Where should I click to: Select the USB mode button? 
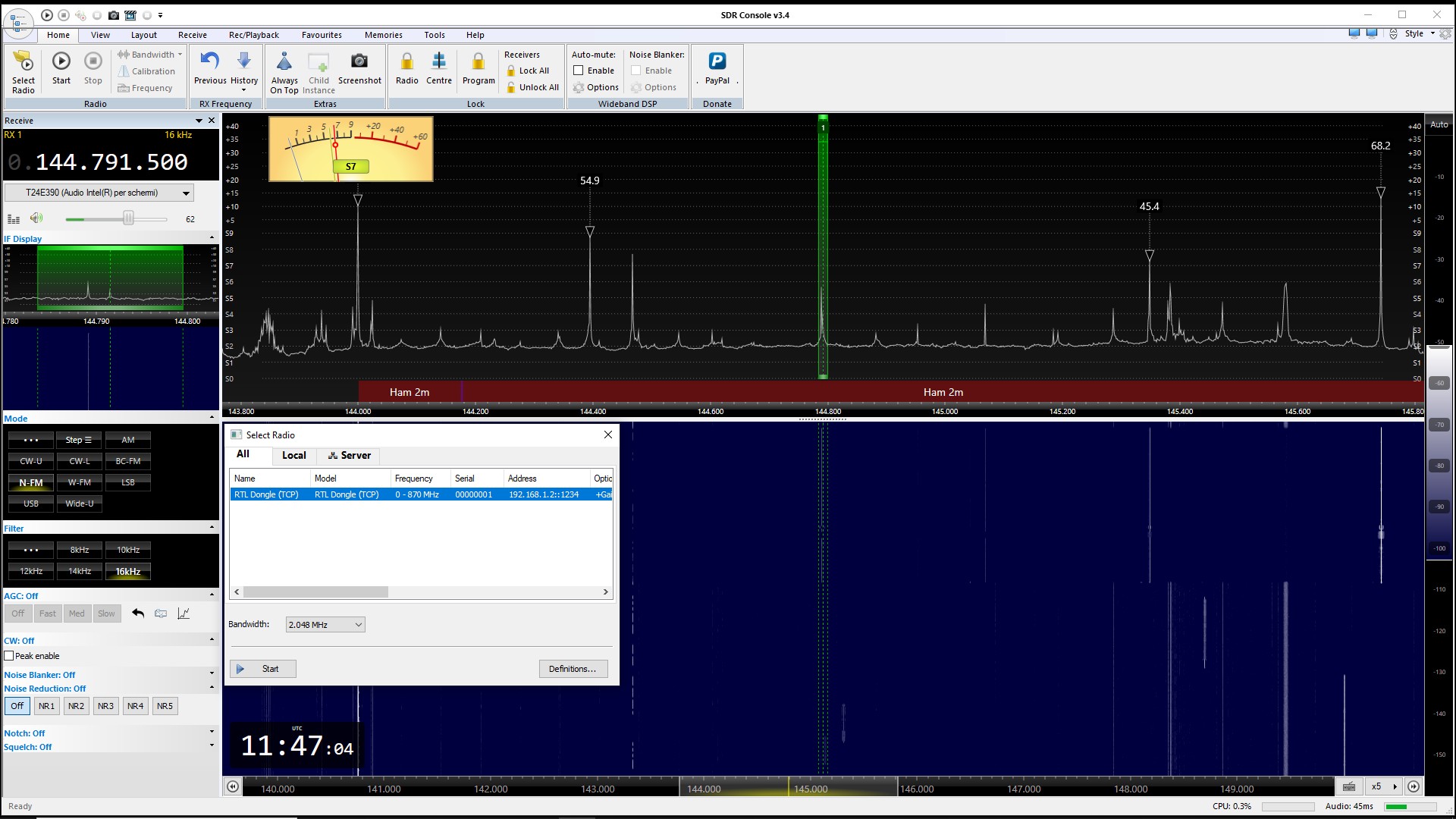(x=31, y=504)
